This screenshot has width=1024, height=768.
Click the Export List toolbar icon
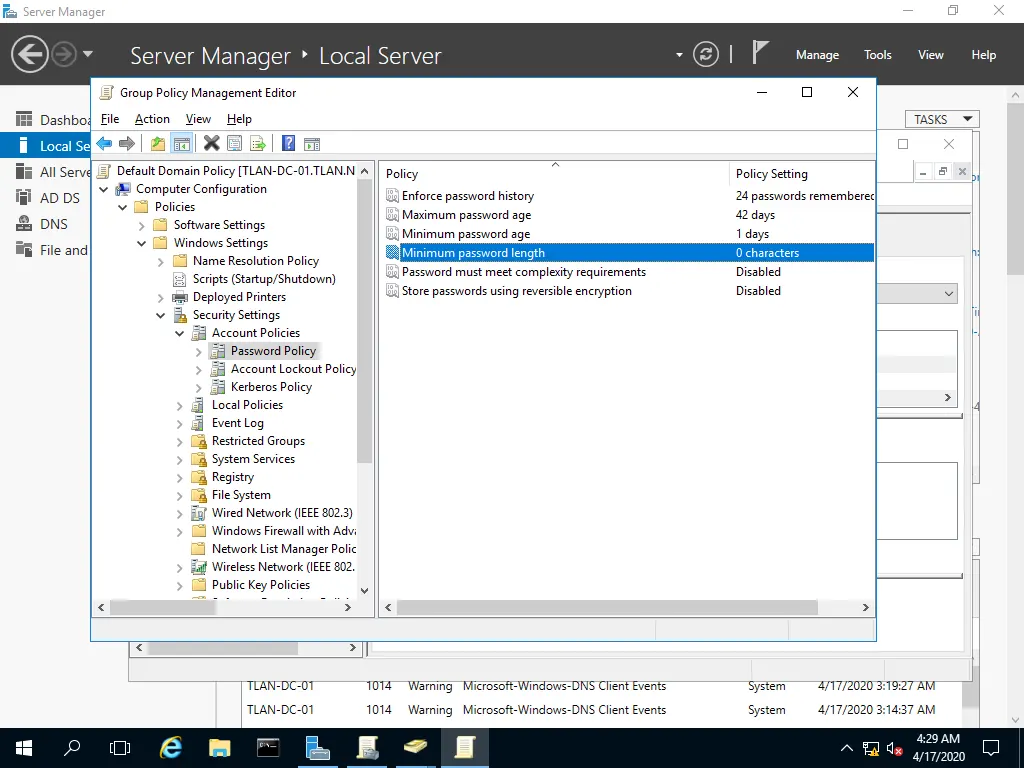(257, 143)
